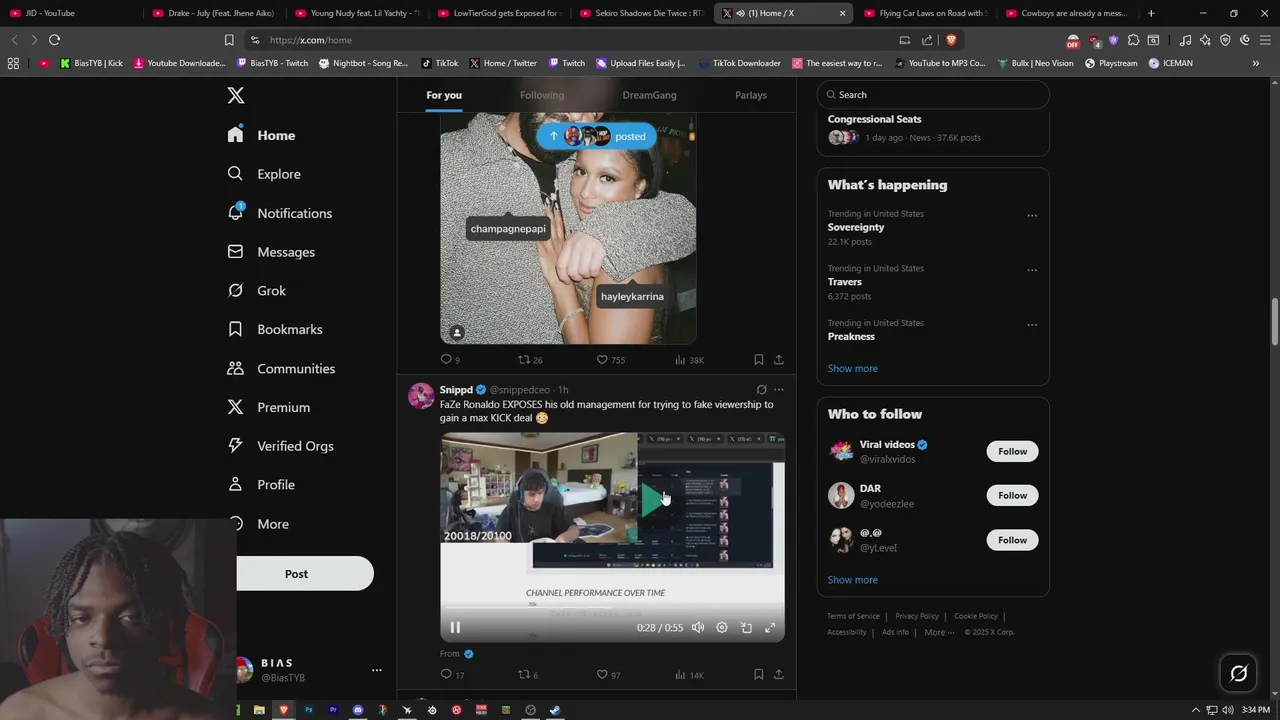
Task: Switch to the Following tab
Action: 542,95
